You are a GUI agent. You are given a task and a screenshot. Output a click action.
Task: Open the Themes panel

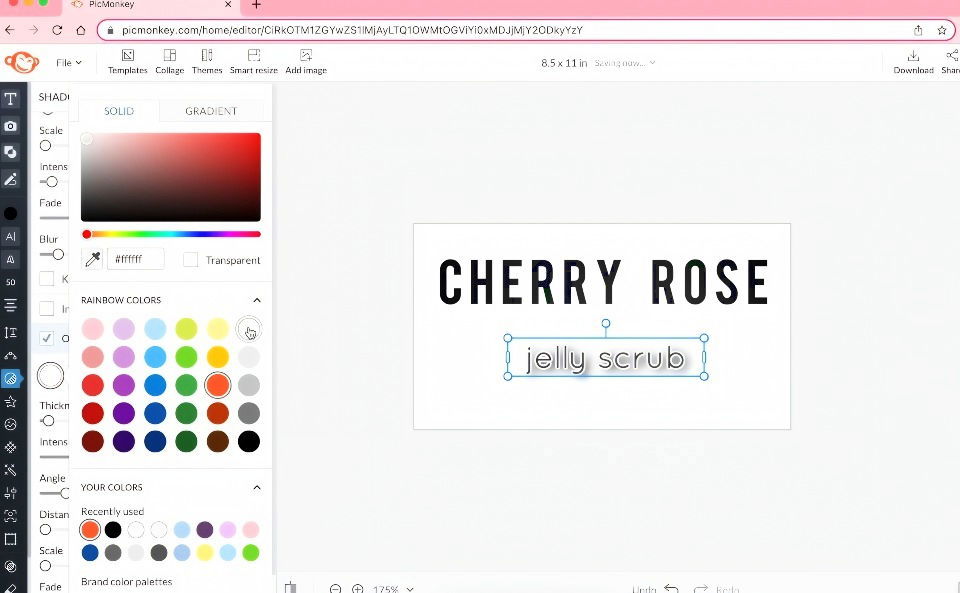point(207,61)
